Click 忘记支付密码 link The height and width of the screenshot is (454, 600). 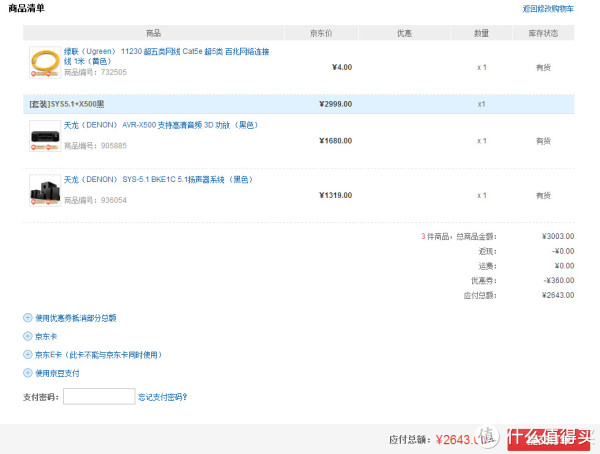(162, 397)
